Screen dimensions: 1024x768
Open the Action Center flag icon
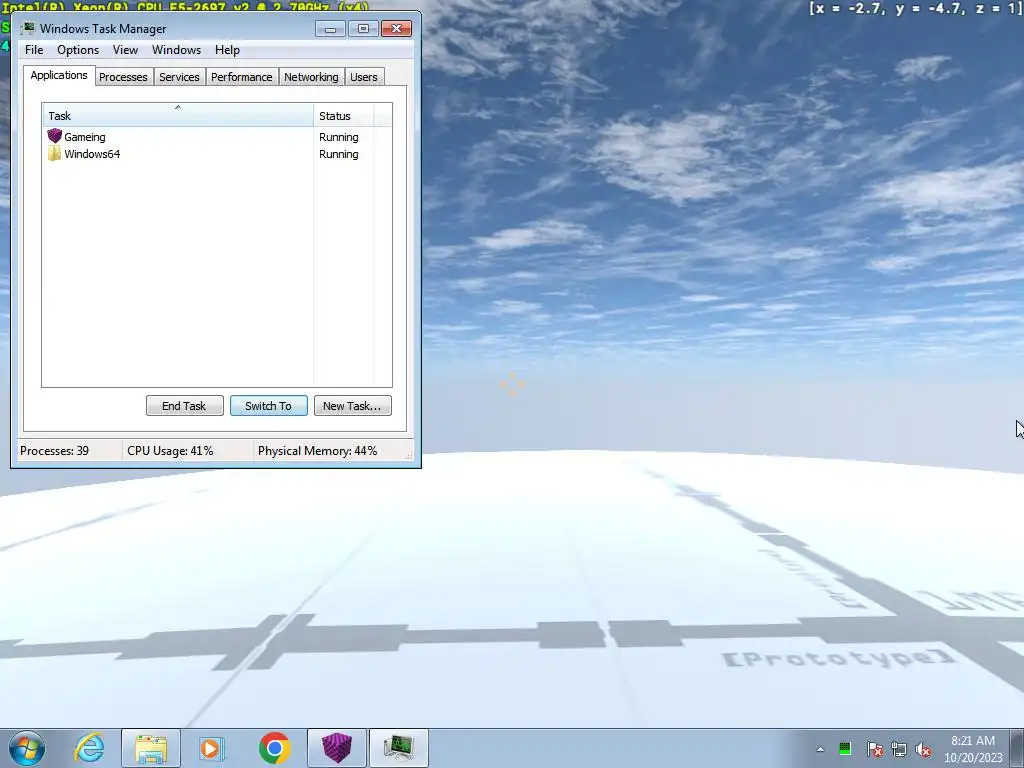coord(874,749)
